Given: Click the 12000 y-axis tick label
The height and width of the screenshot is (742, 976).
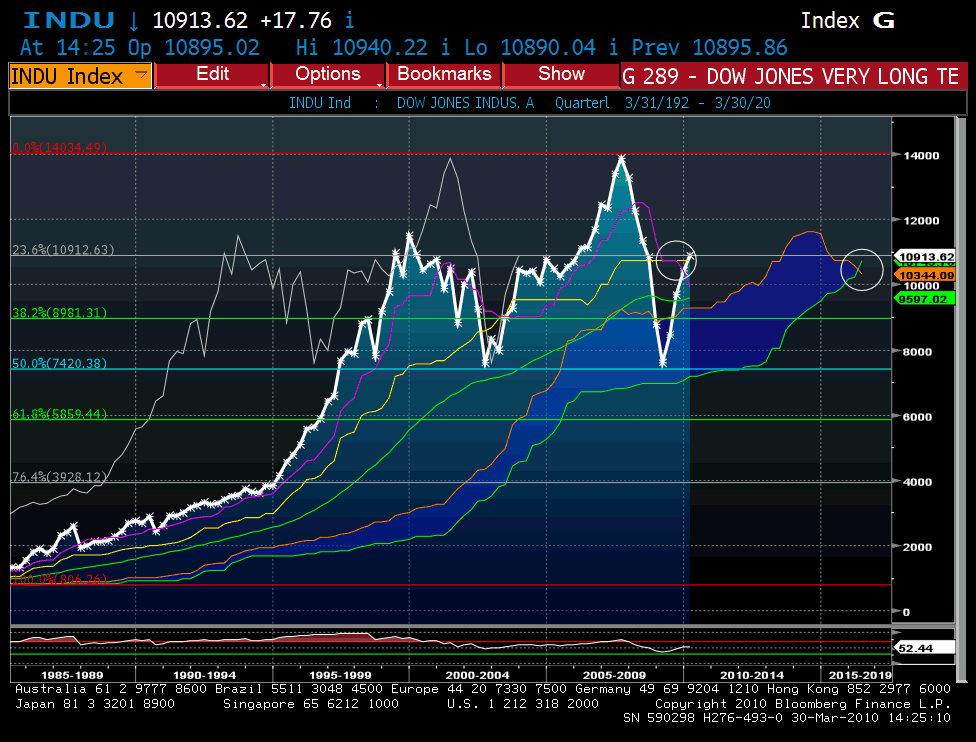Looking at the screenshot, I should (921, 220).
